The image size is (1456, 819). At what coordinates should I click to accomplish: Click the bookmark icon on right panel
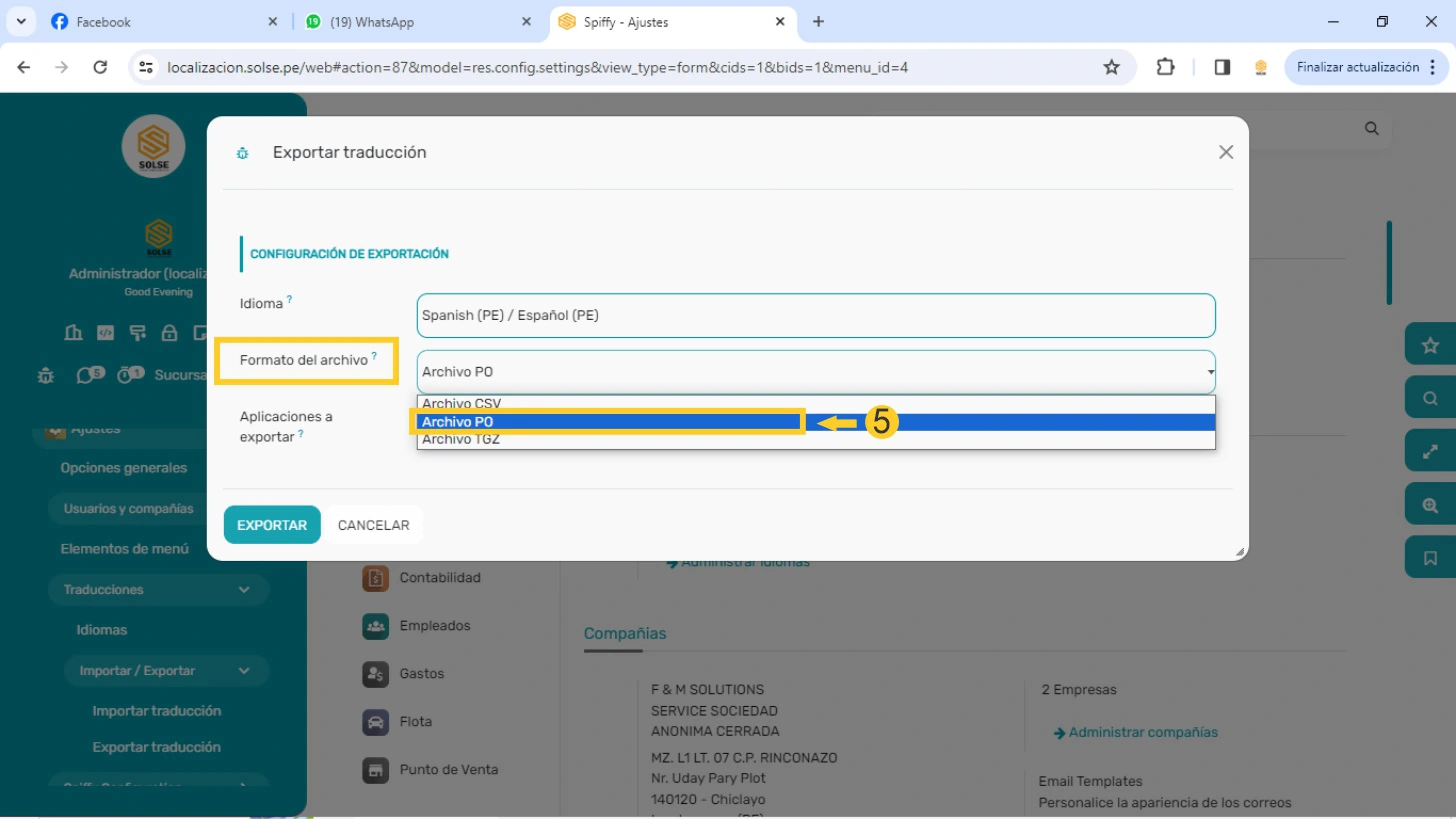[x=1430, y=558]
